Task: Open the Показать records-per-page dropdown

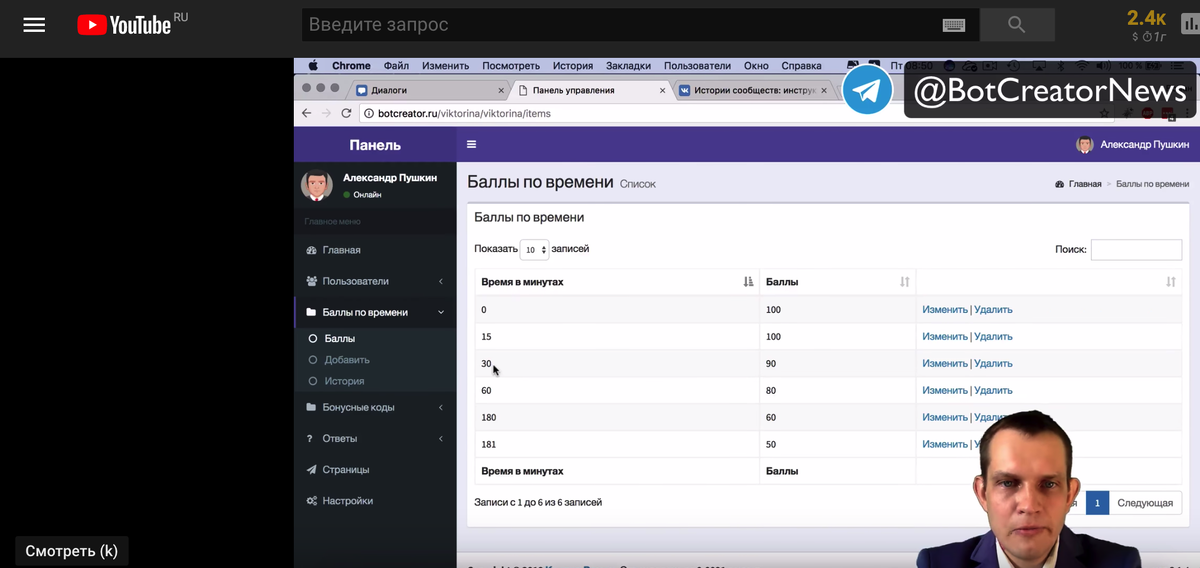Action: tap(535, 250)
